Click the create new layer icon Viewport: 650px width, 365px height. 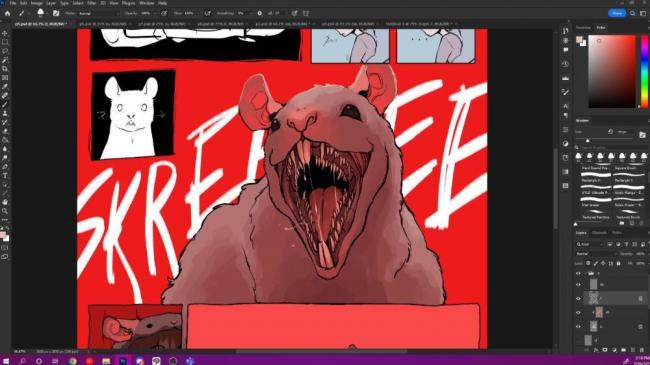tap(633, 350)
